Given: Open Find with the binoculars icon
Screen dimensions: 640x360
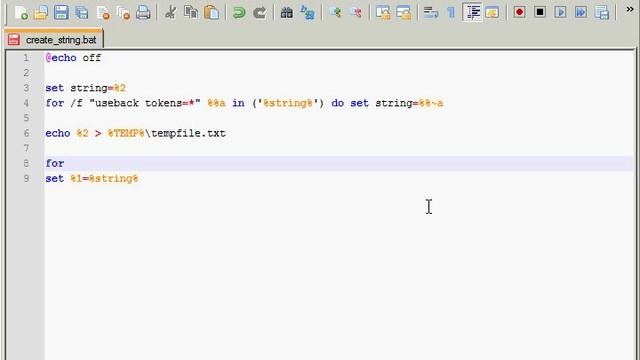Looking at the screenshot, I should click(287, 13).
